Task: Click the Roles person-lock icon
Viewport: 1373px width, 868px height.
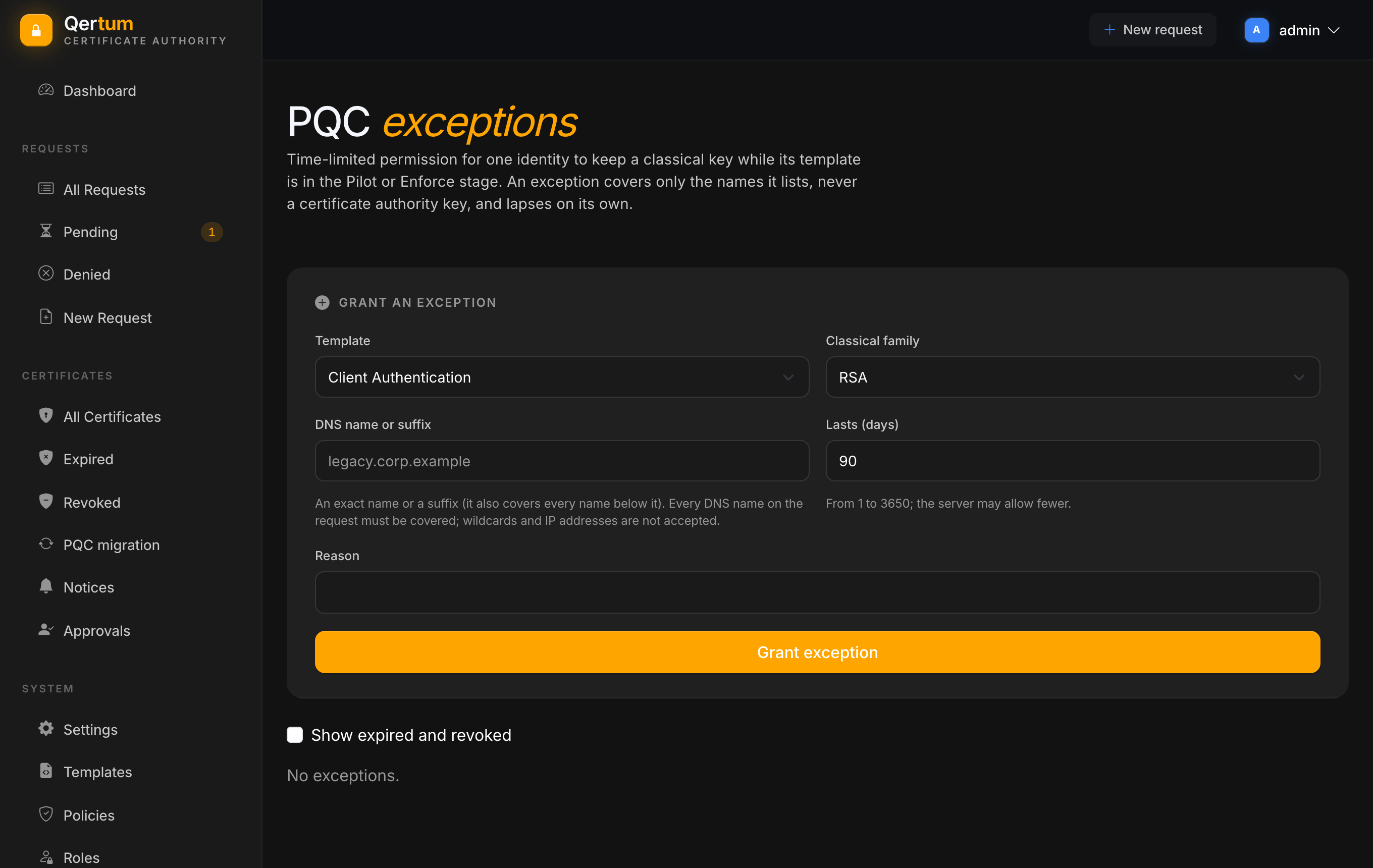Action: [45, 856]
